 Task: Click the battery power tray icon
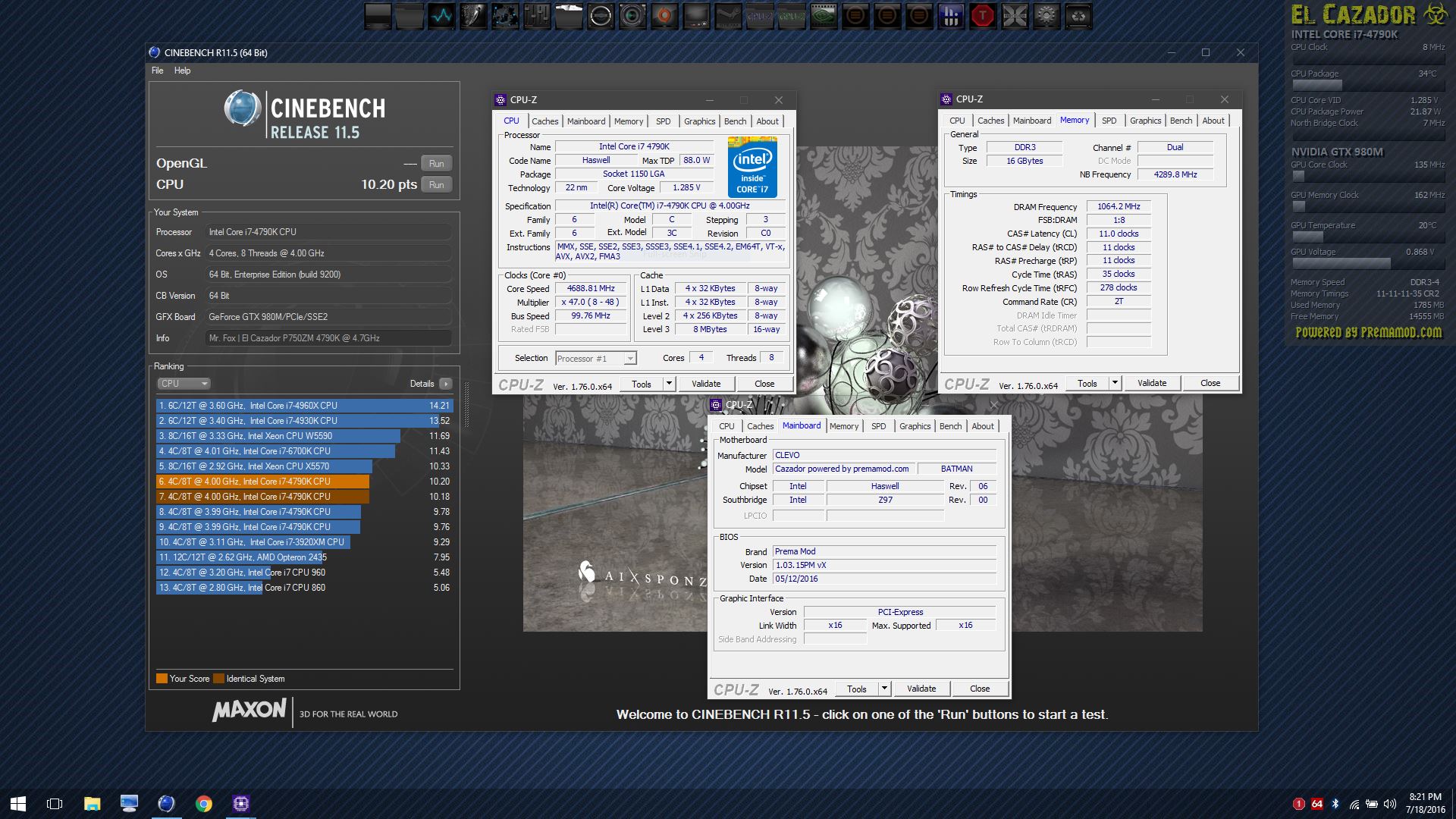coord(1371,804)
